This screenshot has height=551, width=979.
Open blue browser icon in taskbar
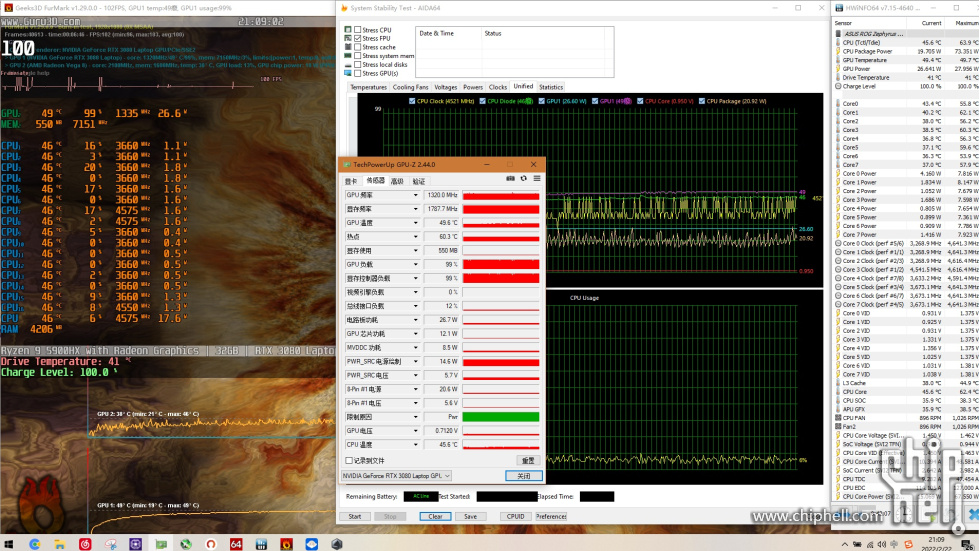(34, 544)
